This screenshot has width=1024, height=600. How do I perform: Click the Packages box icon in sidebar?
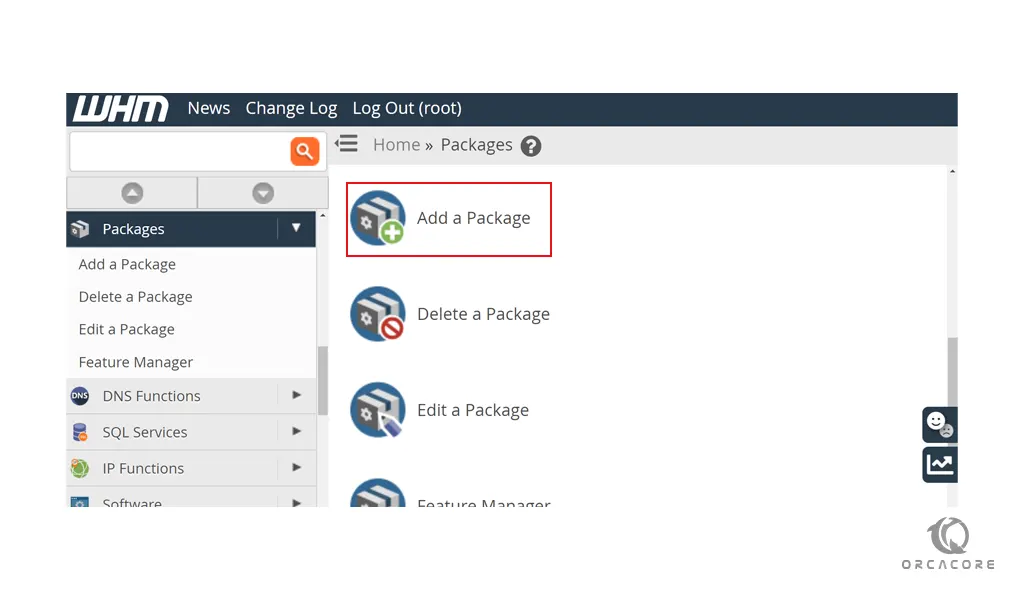(x=80, y=229)
